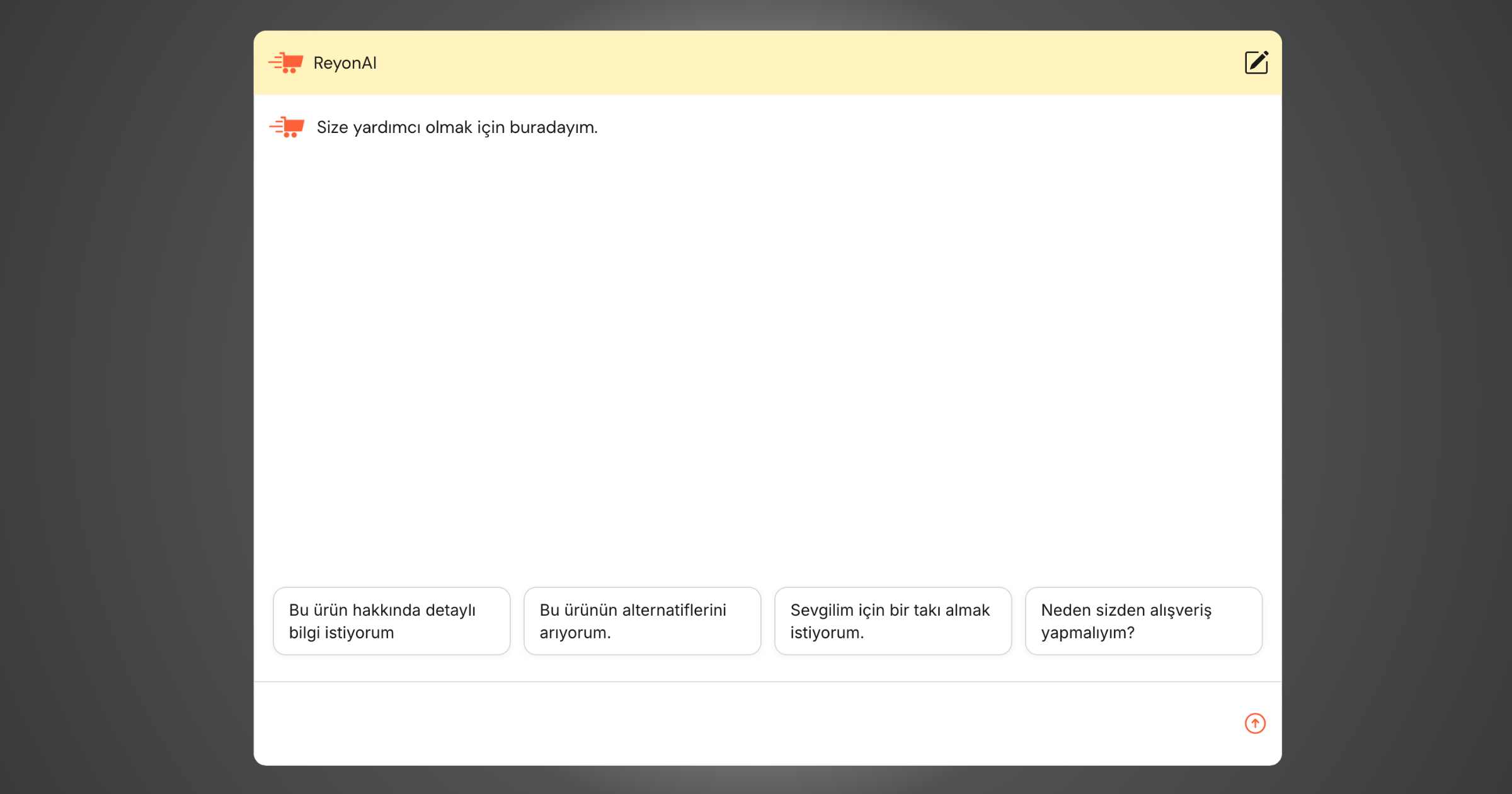1512x794 pixels.
Task: Click the greeting 'Size yardımcı olmak için buradayım.'
Action: tap(457, 127)
